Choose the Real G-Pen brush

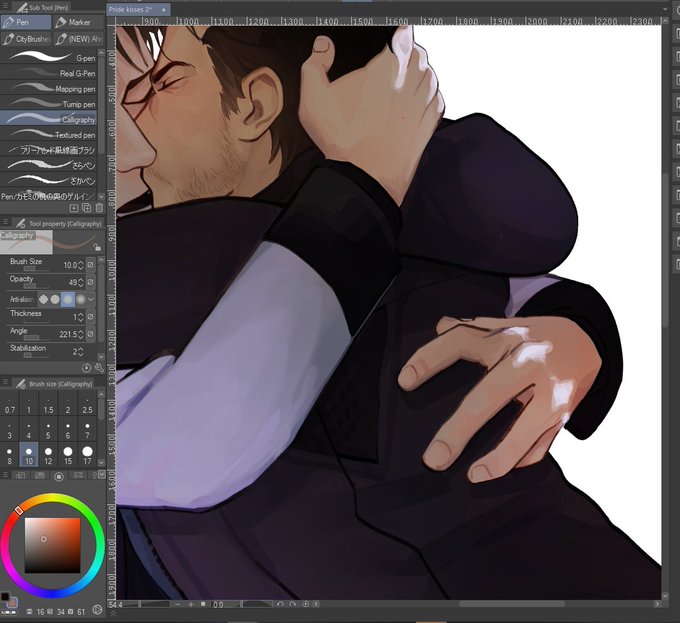(49, 73)
